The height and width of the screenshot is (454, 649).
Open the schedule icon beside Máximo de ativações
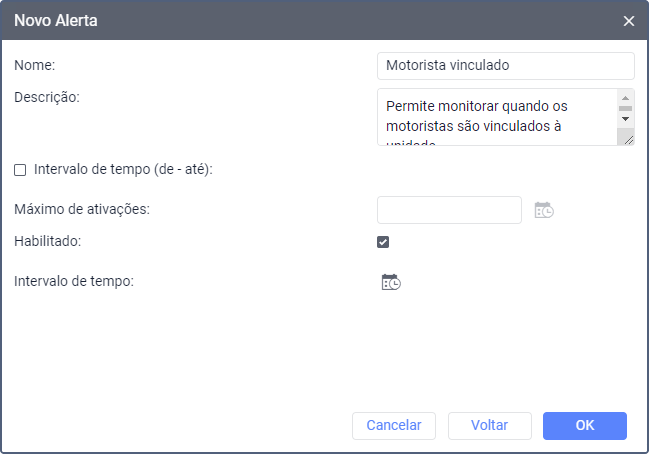tap(544, 210)
